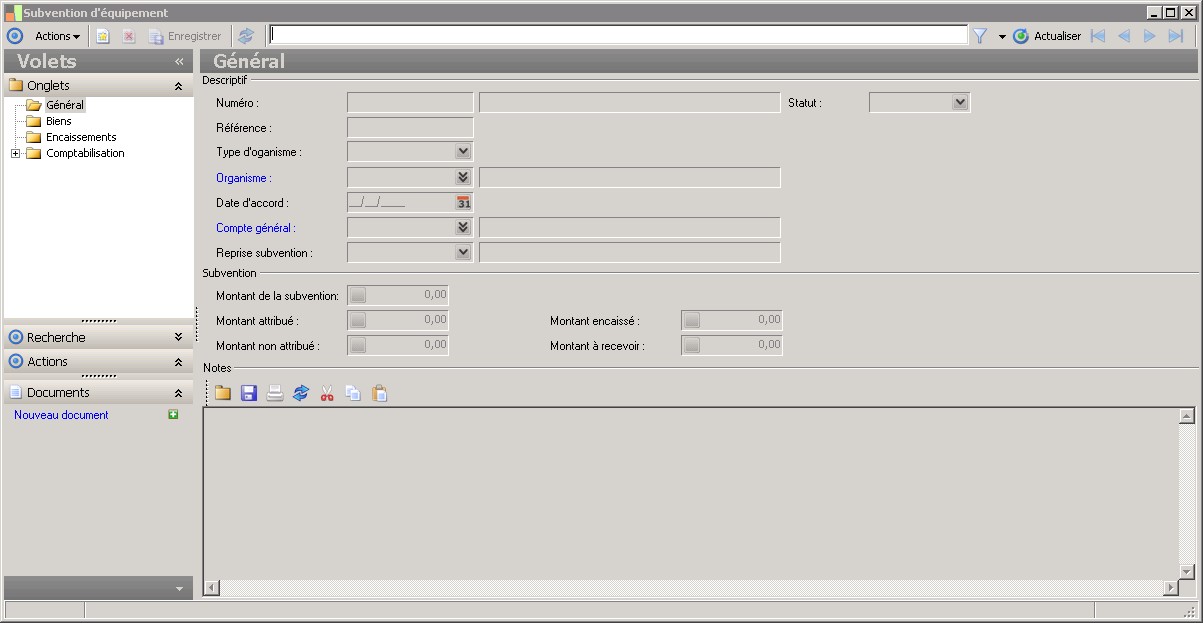1203x623 pixels.
Task: Click calculator icon in Montant attribué field
Action: coord(358,320)
